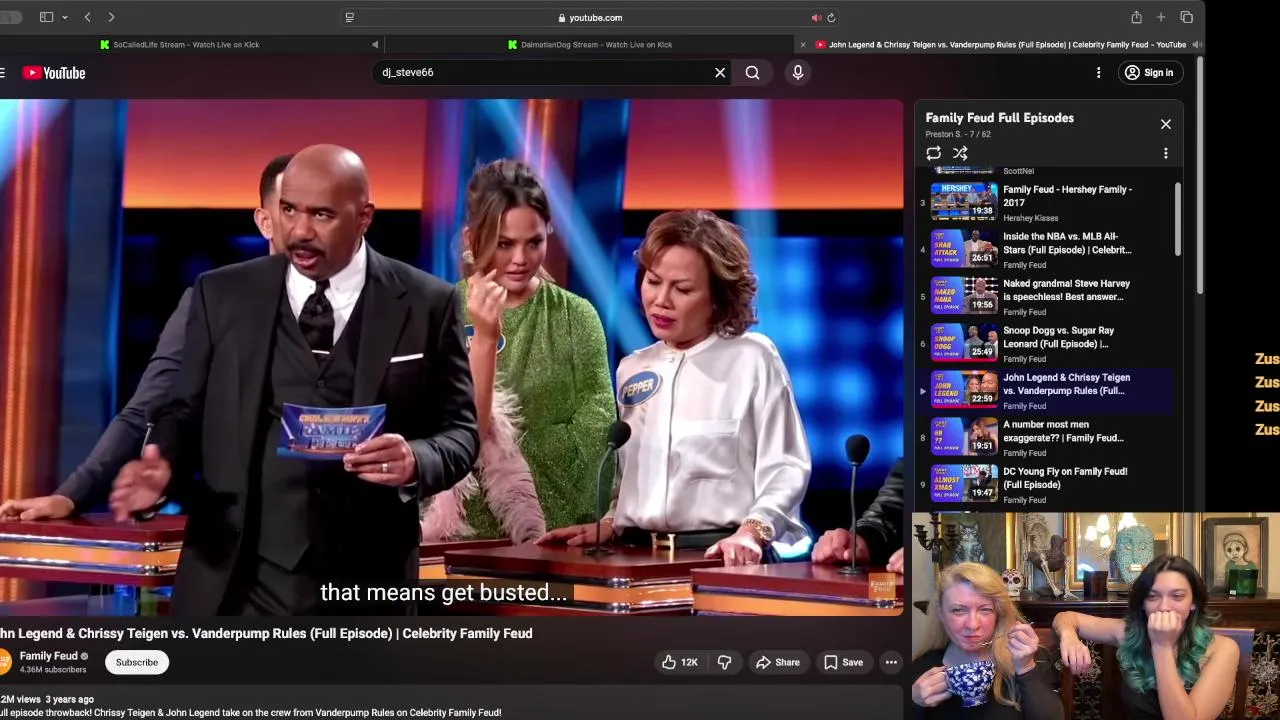The image size is (1280, 720).
Task: Toggle shuffle playlist
Action: pos(960,153)
